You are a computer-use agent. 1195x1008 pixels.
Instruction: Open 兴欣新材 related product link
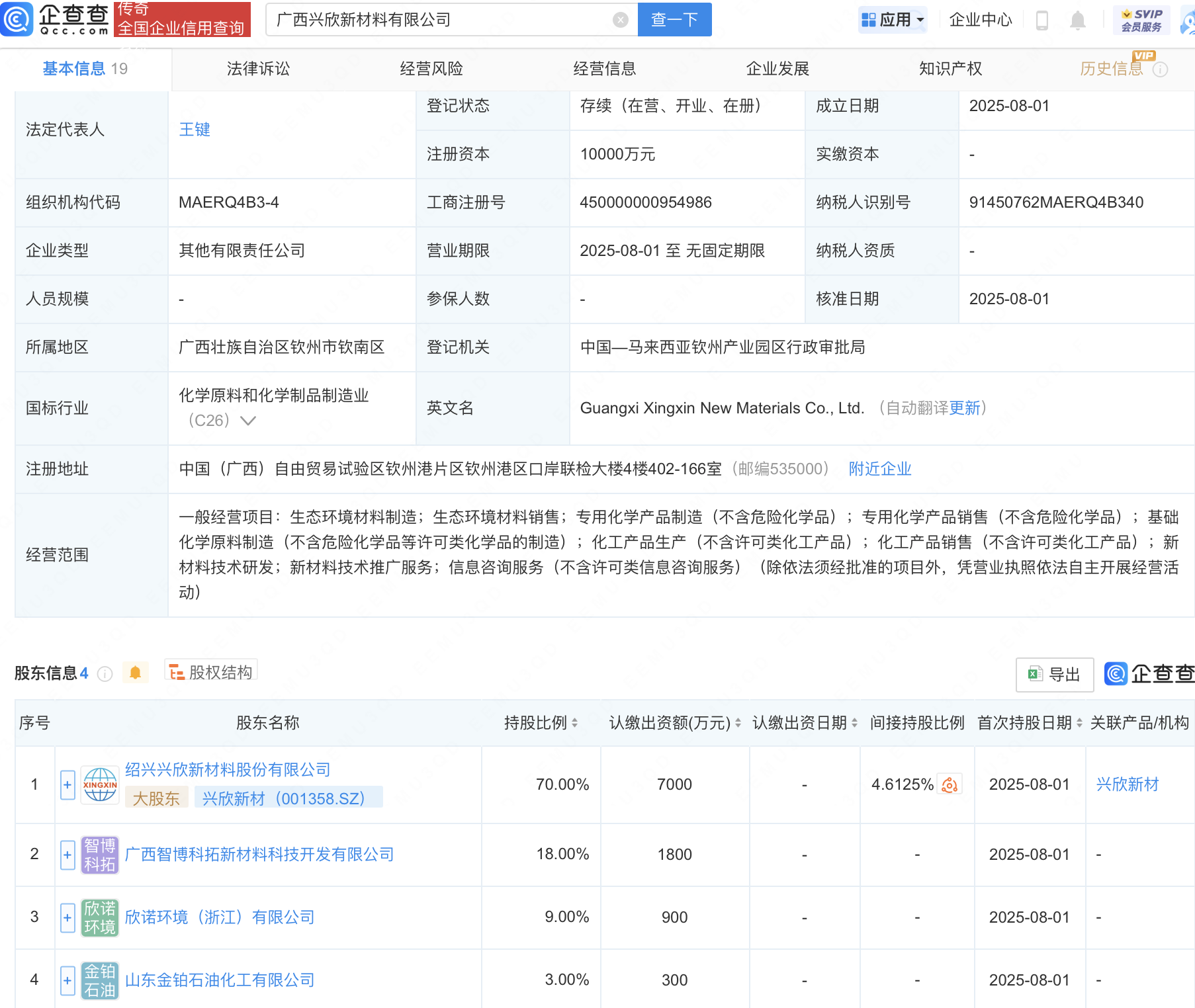pos(1128,784)
